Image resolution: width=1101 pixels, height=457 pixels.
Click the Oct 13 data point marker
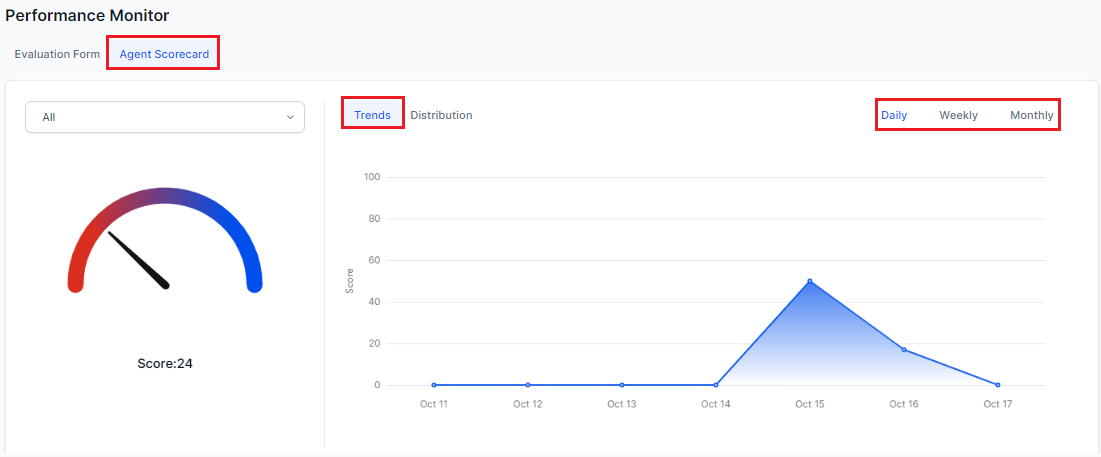pyautogui.click(x=622, y=385)
